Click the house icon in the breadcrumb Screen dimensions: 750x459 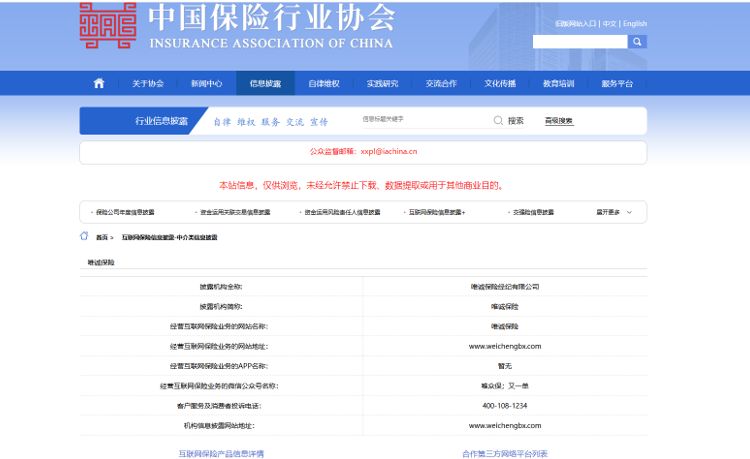[84, 236]
